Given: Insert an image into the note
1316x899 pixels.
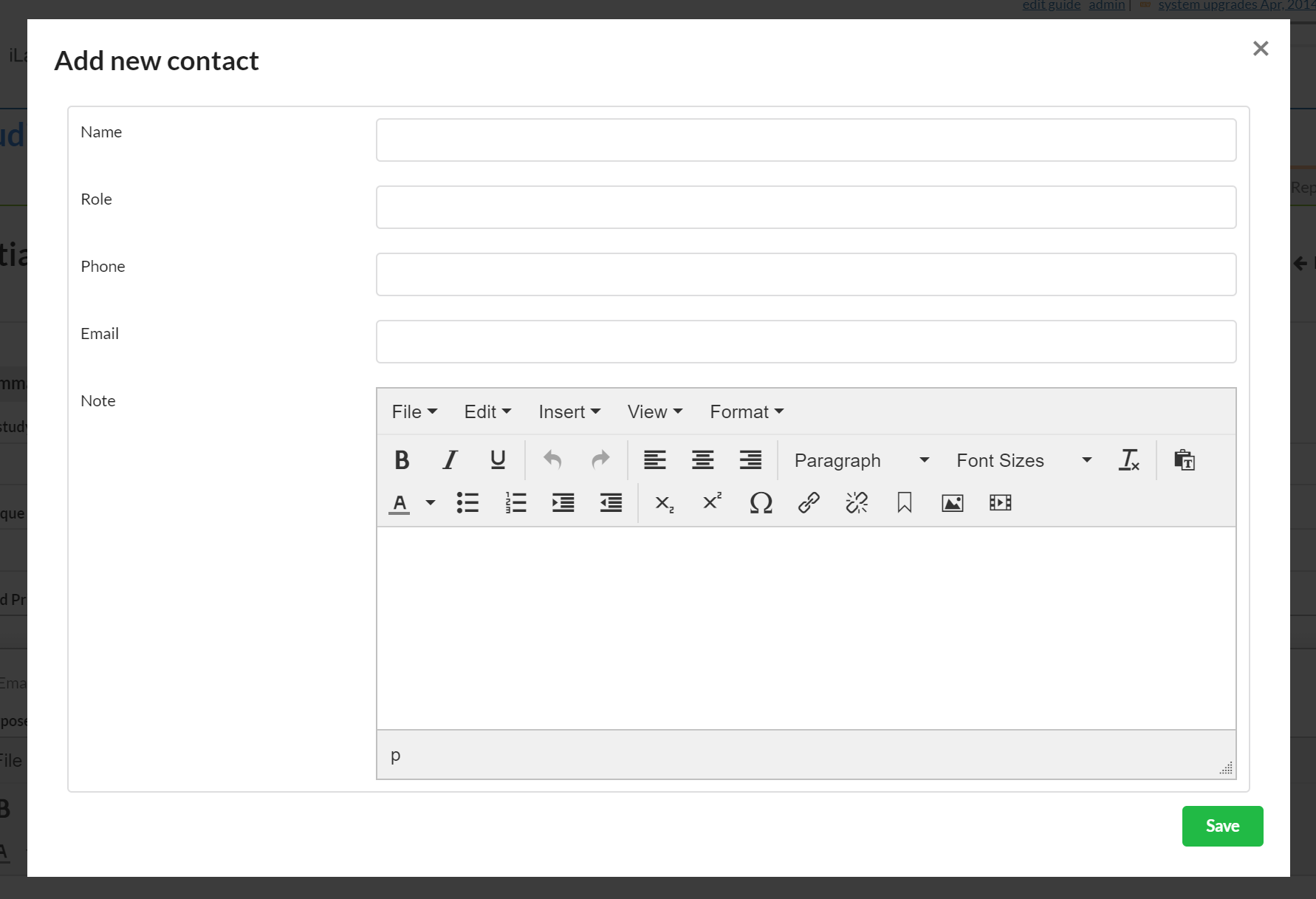Looking at the screenshot, I should click(952, 503).
